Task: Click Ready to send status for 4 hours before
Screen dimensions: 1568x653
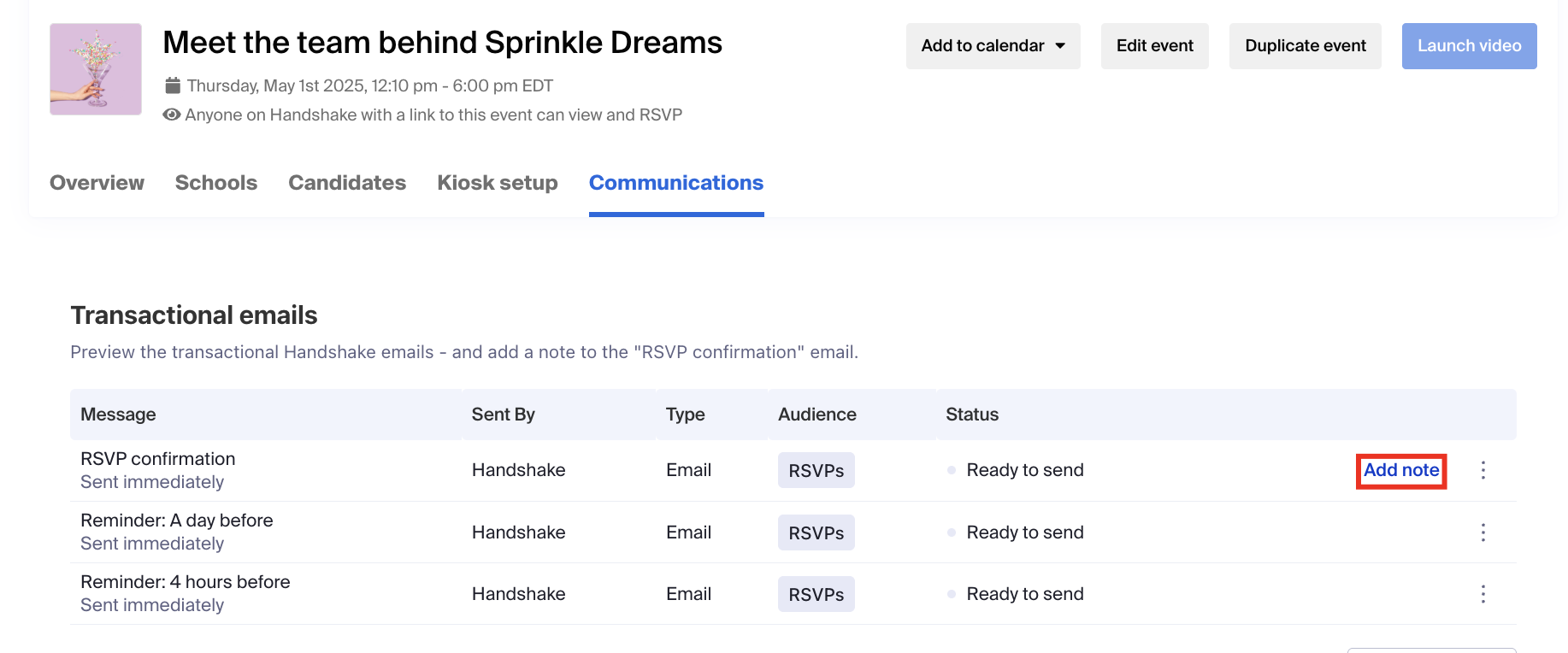Action: pyautogui.click(x=1025, y=594)
